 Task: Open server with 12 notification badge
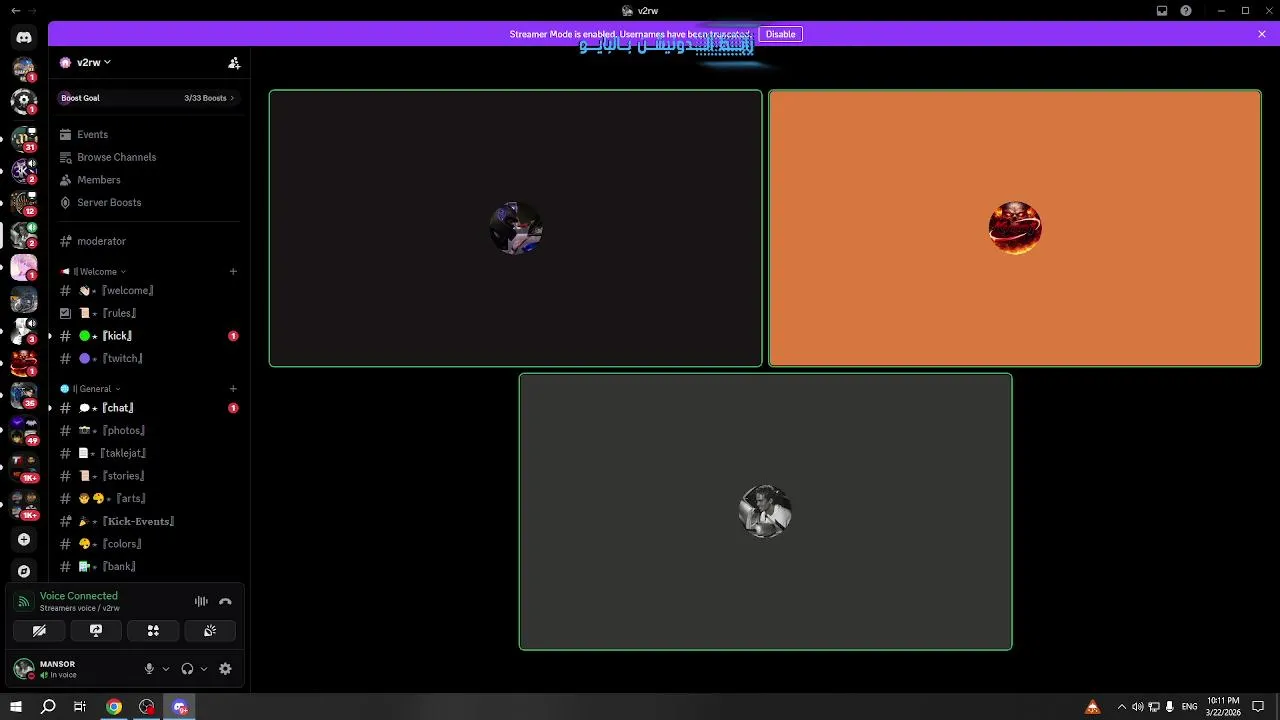[24, 203]
